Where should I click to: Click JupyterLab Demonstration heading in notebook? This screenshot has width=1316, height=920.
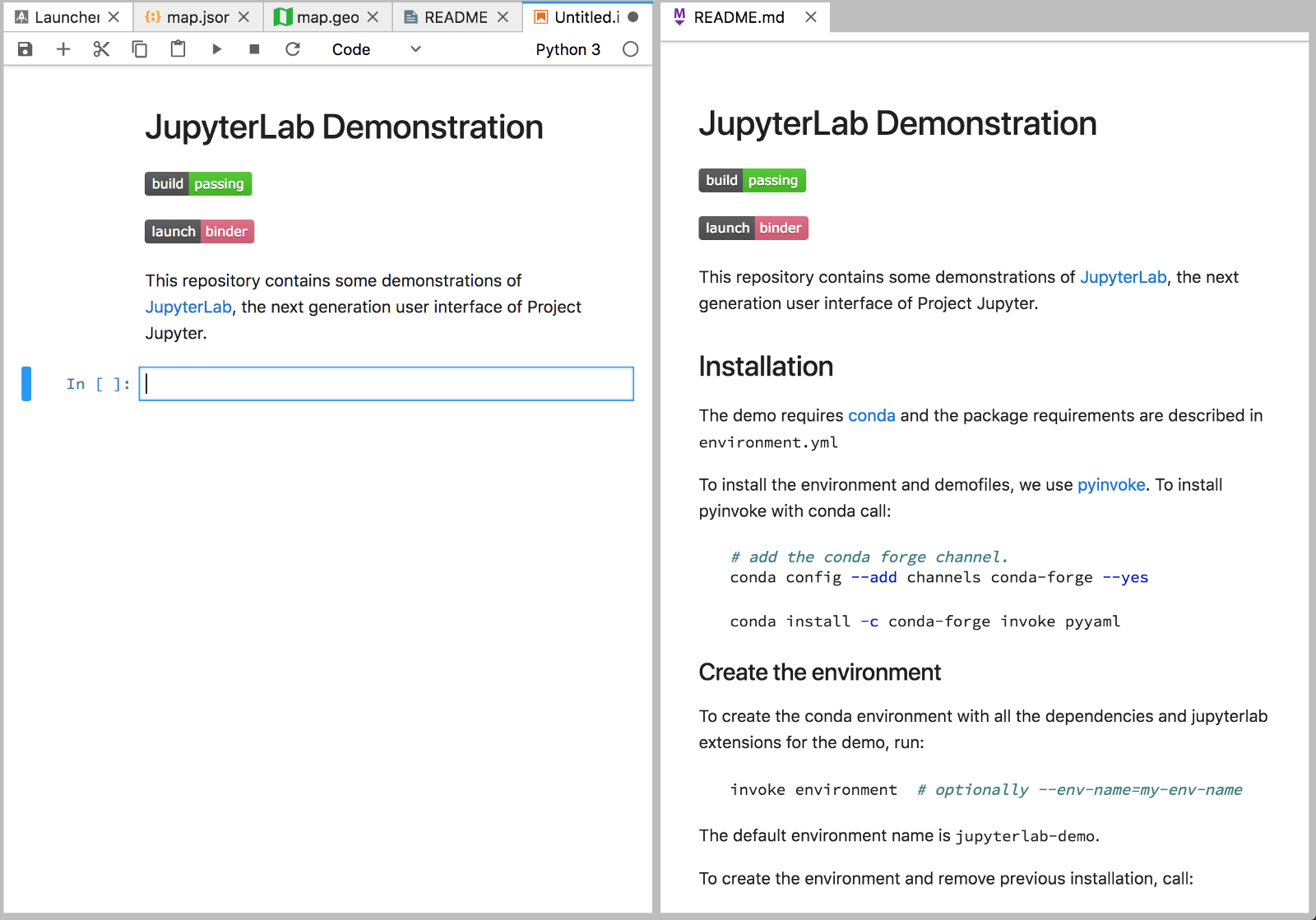click(344, 127)
